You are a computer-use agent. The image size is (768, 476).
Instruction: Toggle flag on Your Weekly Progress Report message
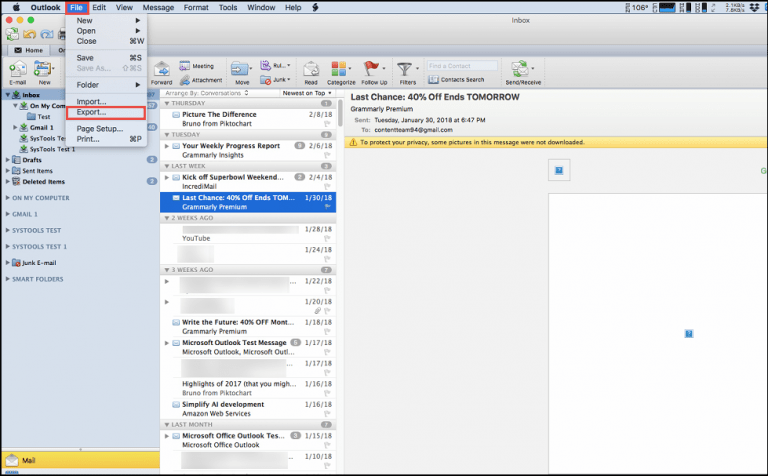click(327, 155)
